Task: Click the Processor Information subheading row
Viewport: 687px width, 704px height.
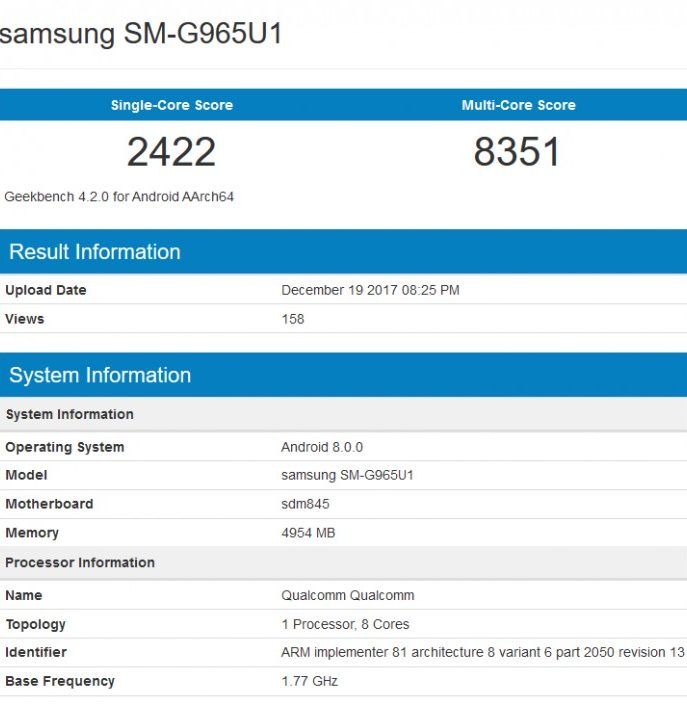Action: click(80, 562)
